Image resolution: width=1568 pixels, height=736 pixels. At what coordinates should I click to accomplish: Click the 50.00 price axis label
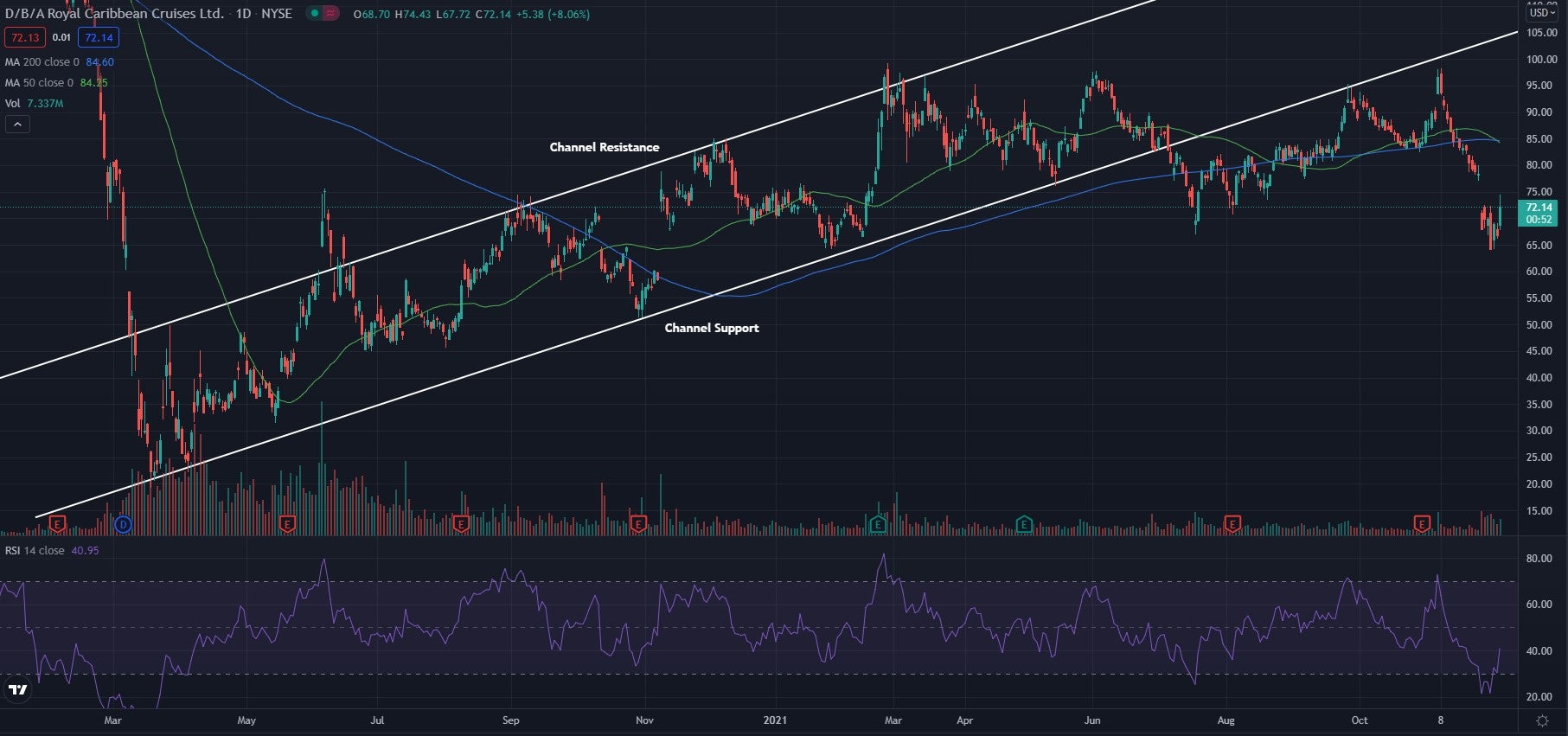1540,325
